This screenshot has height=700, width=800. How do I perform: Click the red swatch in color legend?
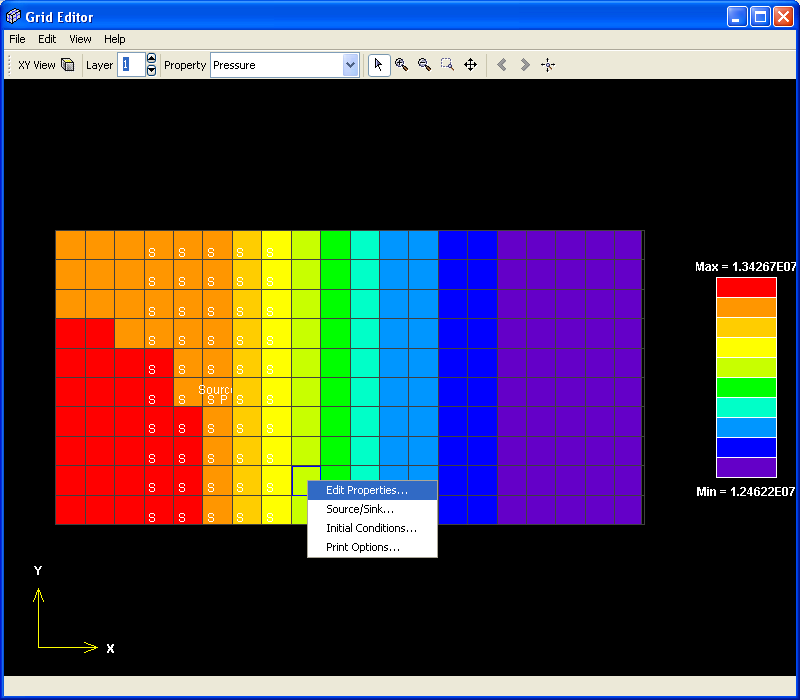[746, 288]
